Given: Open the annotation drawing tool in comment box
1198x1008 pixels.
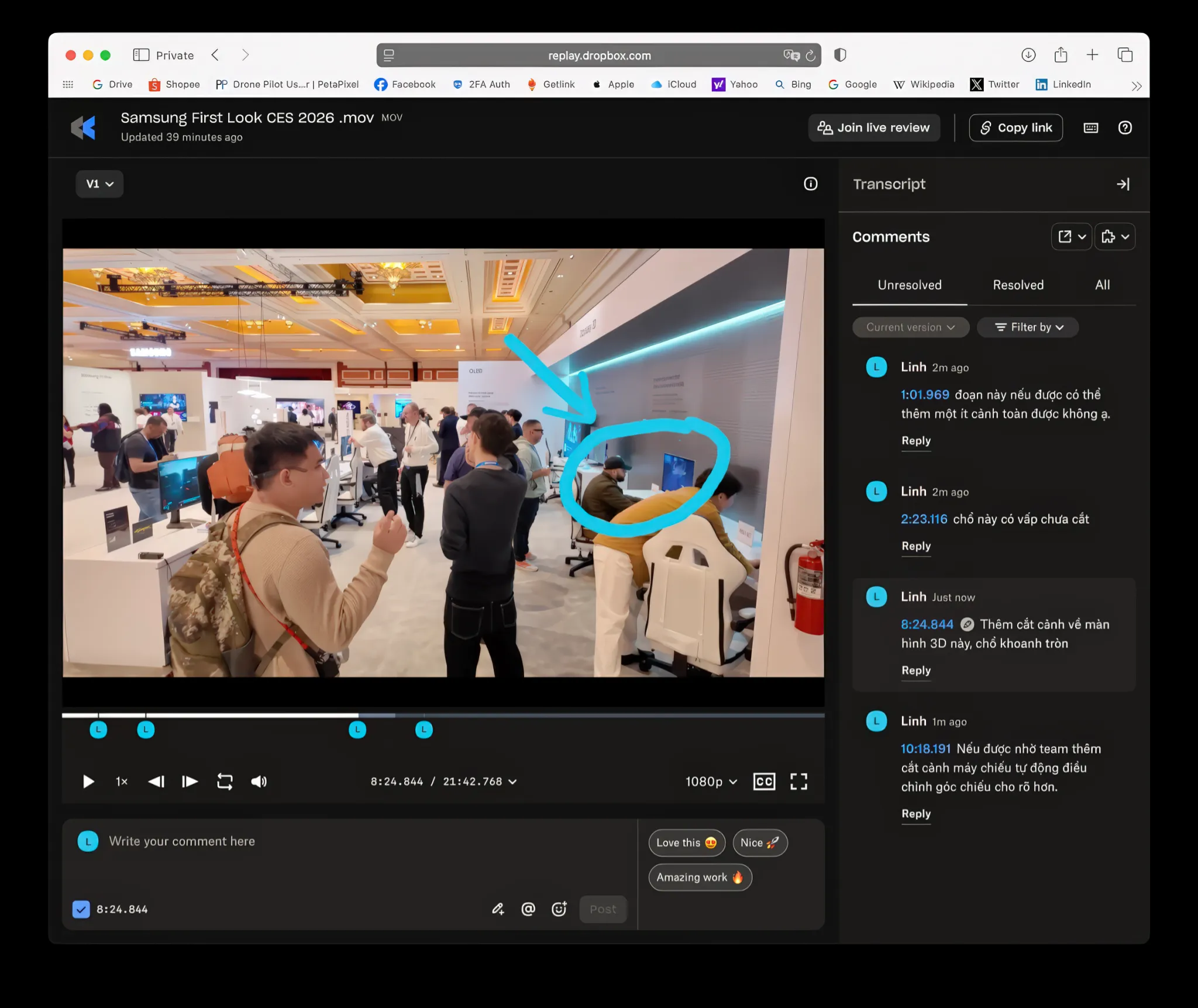Looking at the screenshot, I should 498,909.
